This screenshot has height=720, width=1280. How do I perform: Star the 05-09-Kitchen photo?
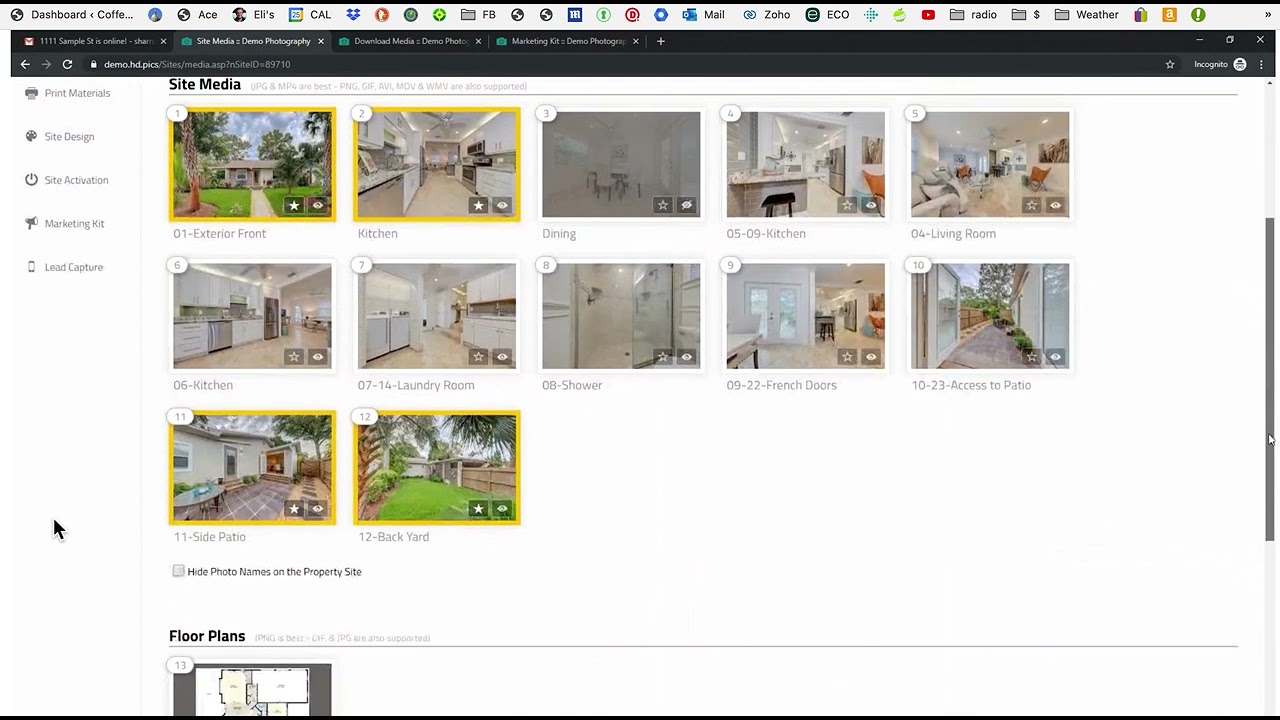point(847,205)
